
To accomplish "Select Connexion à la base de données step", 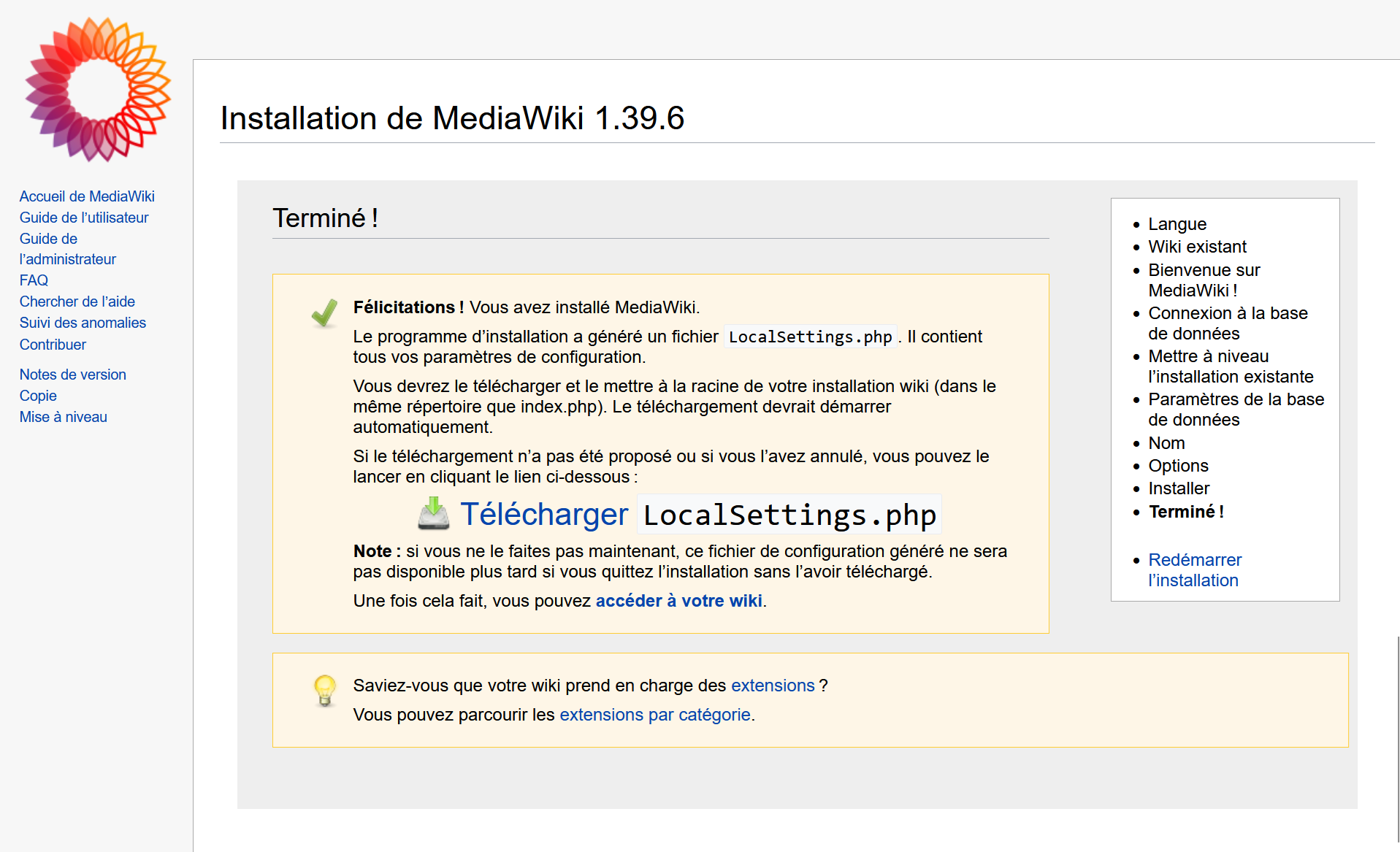I will [x=1228, y=323].
